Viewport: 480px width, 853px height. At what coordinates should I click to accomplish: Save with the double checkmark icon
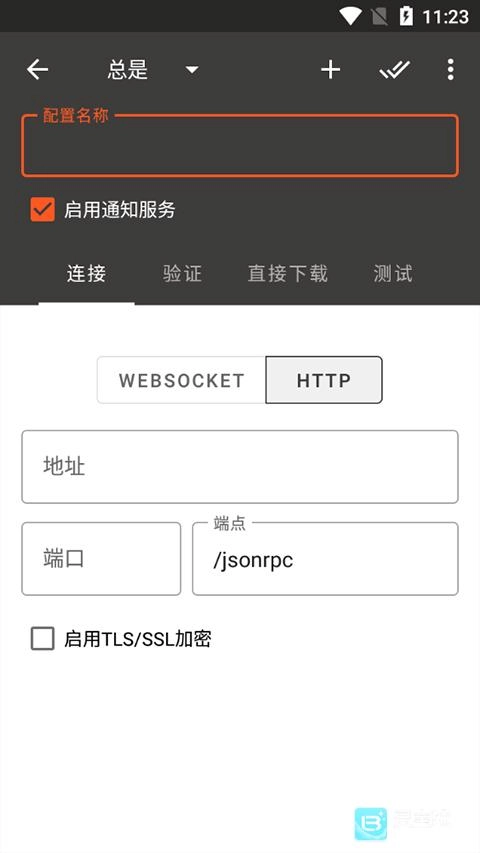pos(394,70)
